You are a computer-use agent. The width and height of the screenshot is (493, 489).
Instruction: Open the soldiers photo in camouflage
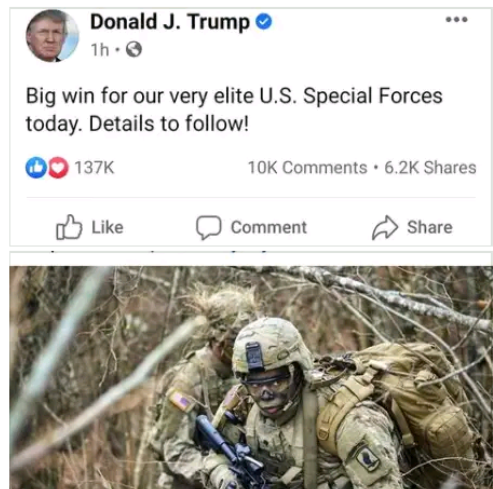coord(251,377)
